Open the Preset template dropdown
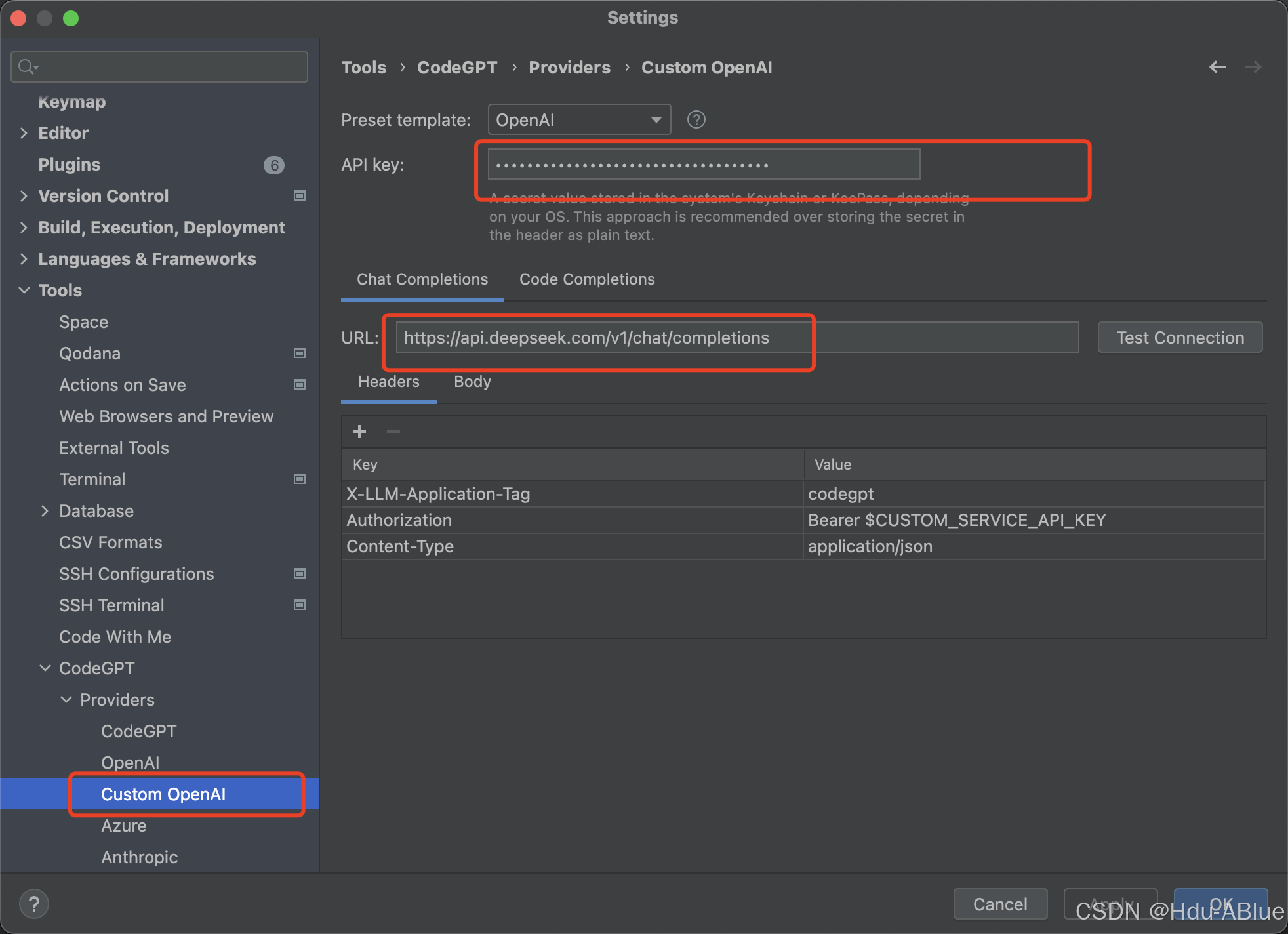The image size is (1288, 934). click(578, 119)
